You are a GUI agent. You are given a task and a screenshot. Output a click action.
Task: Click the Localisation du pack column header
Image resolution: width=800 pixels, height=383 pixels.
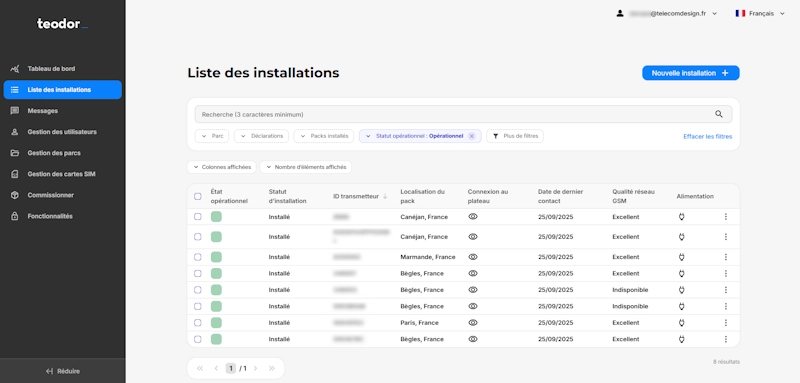422,196
